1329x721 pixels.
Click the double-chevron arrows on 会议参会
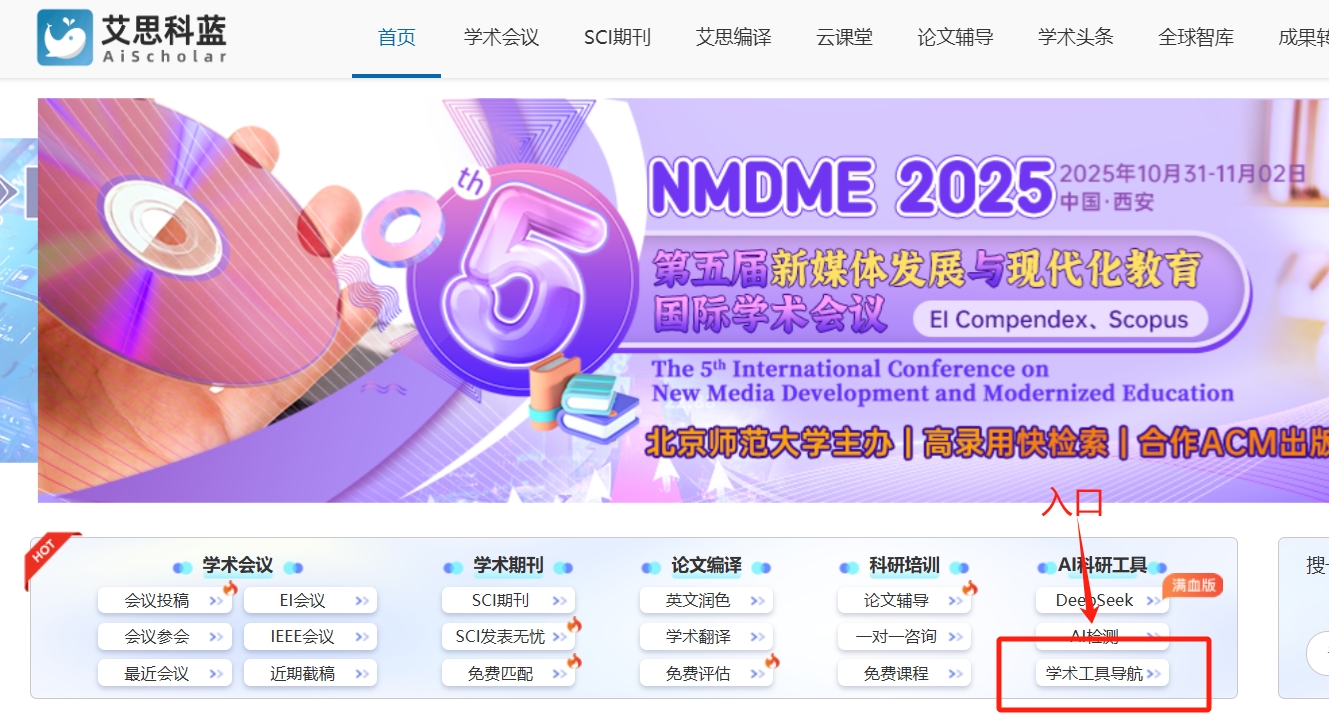click(x=217, y=636)
